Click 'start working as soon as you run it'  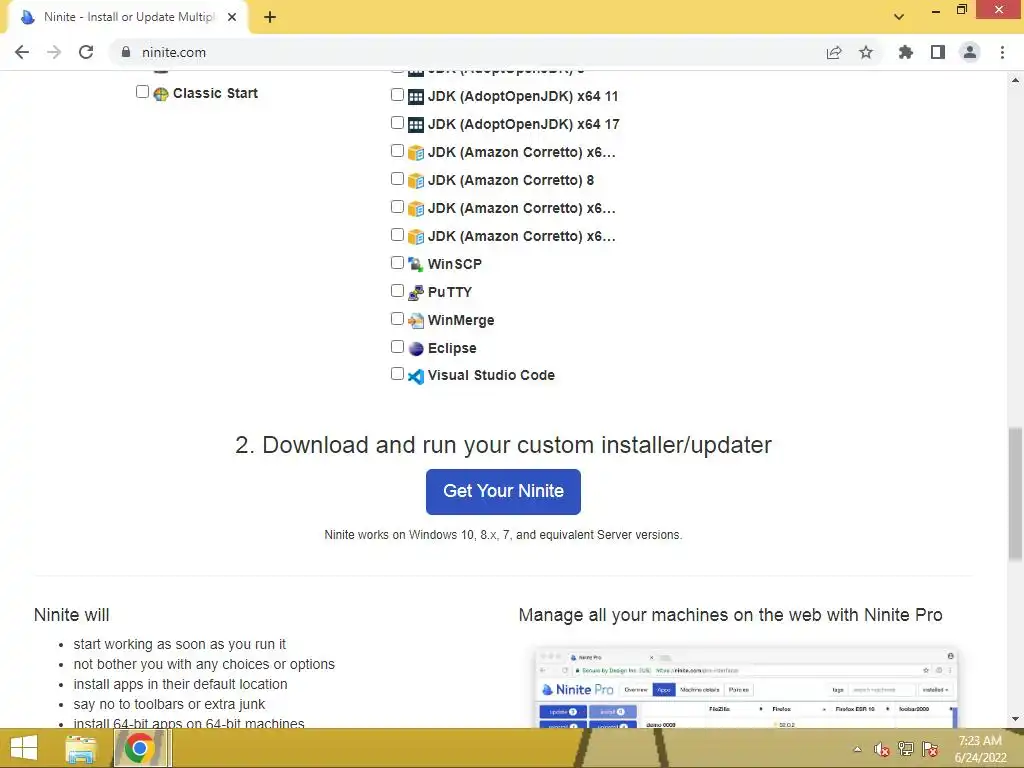180,645
